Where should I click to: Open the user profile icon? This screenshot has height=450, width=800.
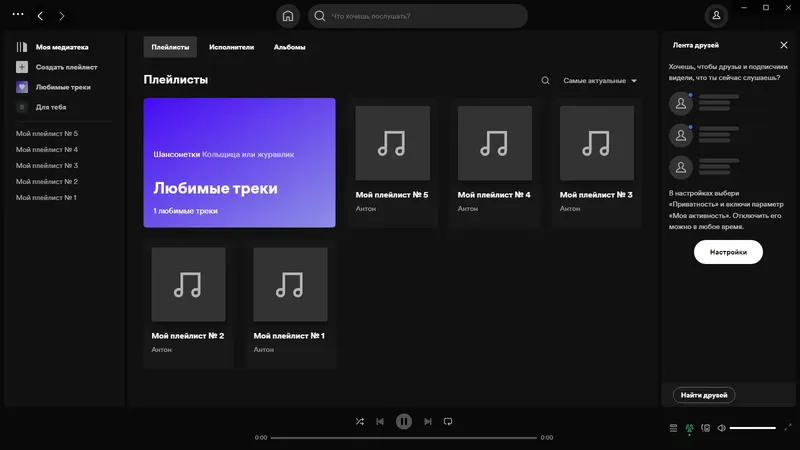pyautogui.click(x=716, y=15)
